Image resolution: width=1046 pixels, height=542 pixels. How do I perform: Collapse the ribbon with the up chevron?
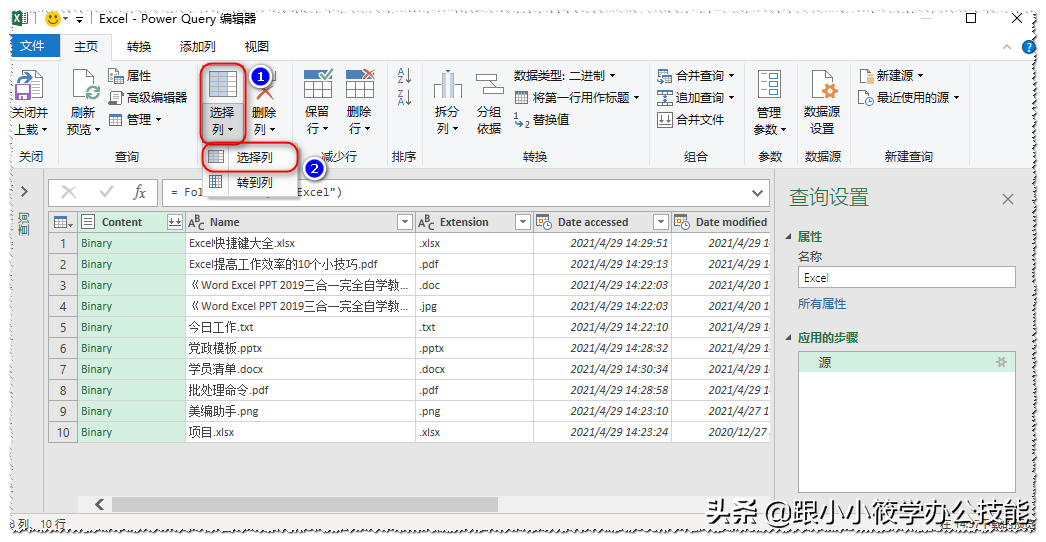(1007, 47)
